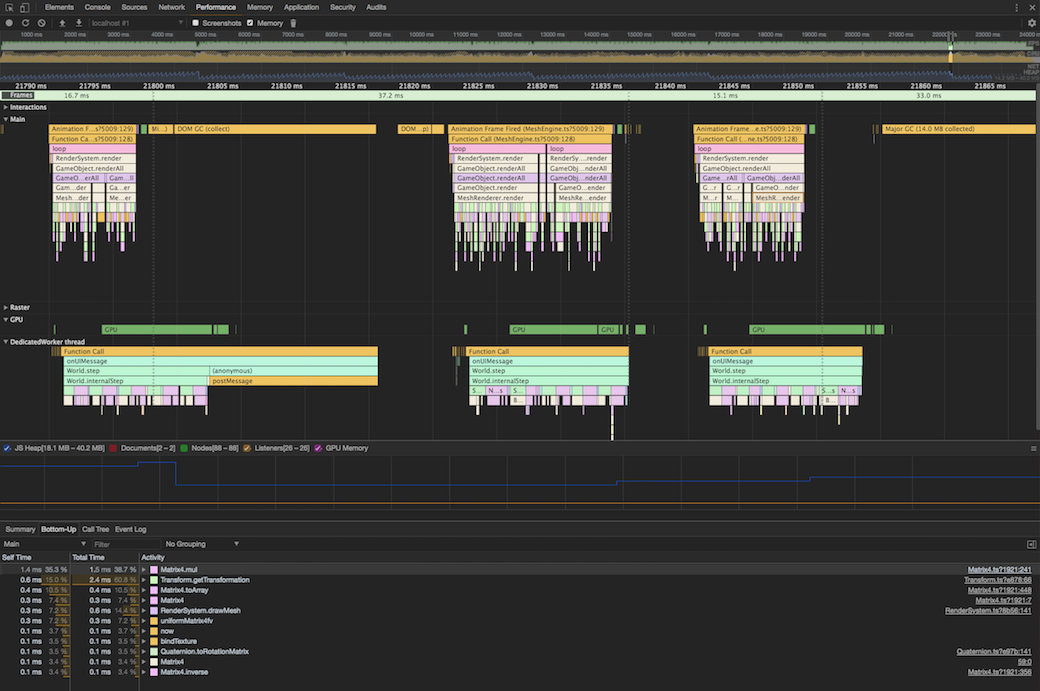Open the Main thread selector dropdown
1040x691 pixels.
point(45,544)
